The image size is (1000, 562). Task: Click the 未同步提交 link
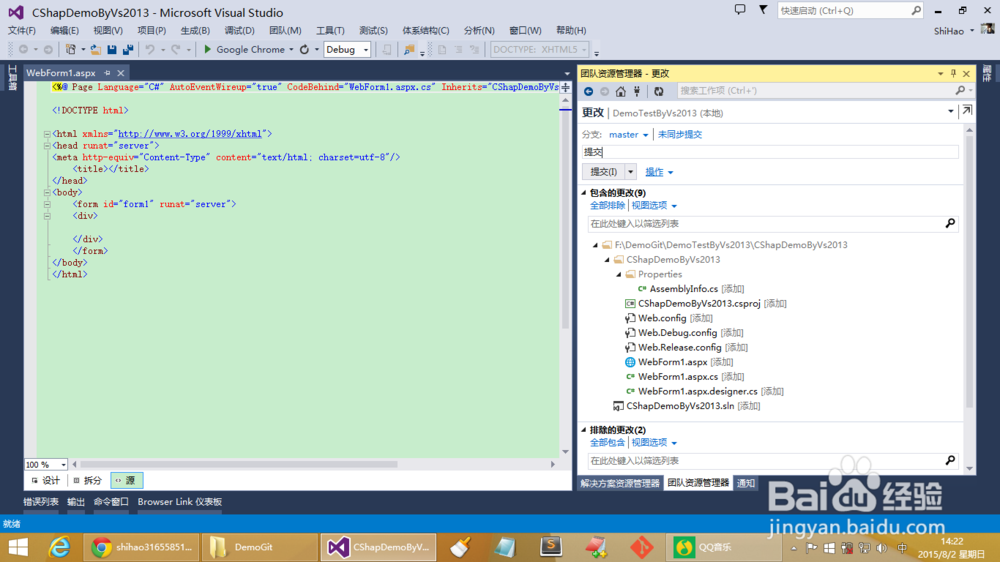(680, 135)
